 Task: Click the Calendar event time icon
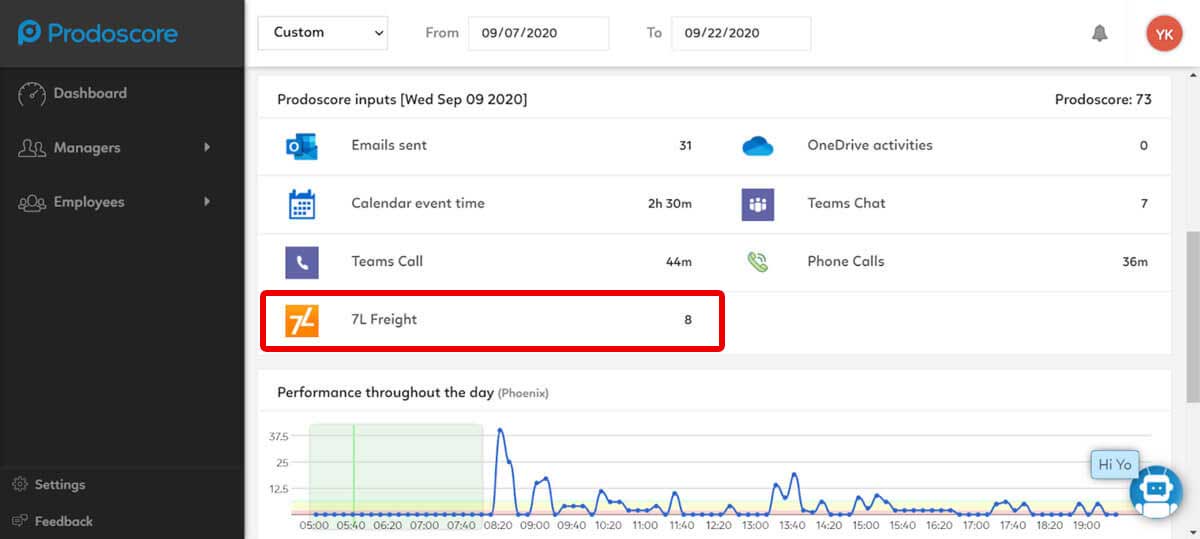[x=301, y=204]
